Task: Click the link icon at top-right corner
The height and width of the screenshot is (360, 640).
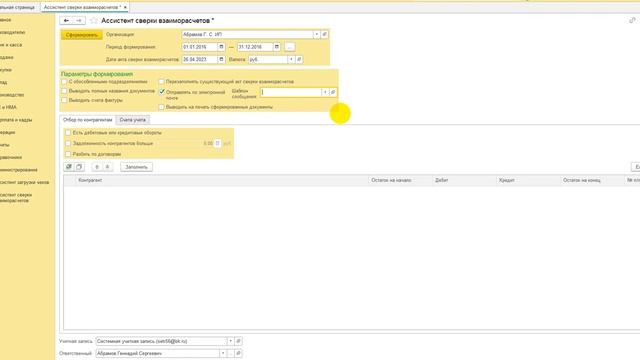Action: pyautogui.click(x=632, y=20)
